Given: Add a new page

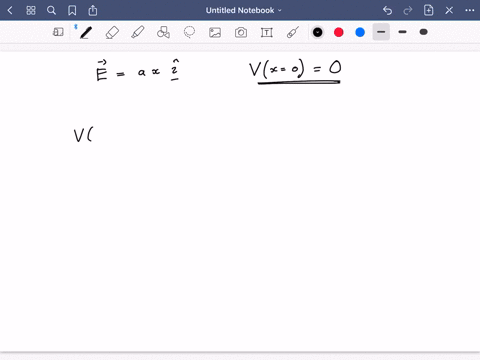Looking at the screenshot, I should point(428,10).
